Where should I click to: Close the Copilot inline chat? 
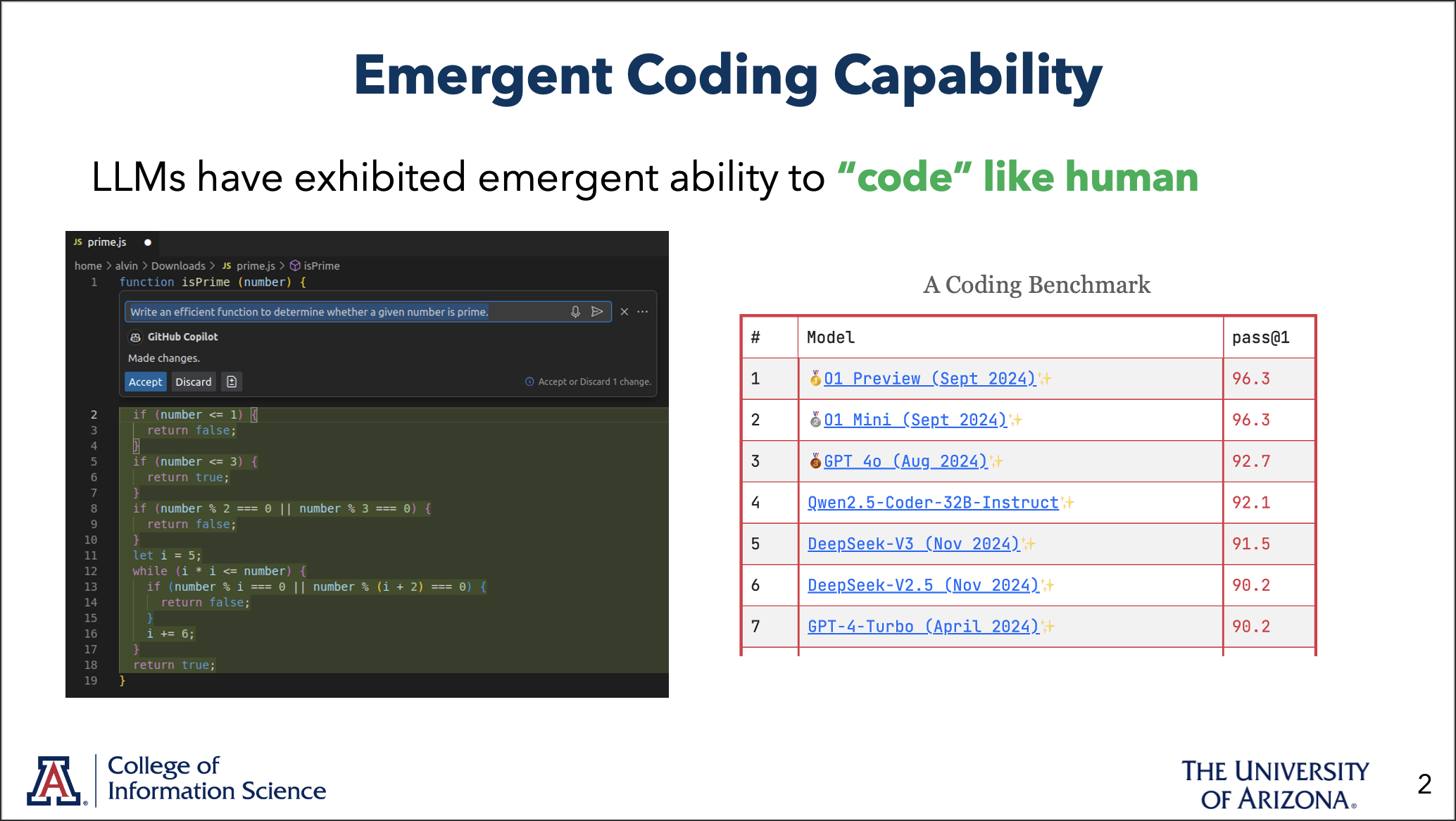coord(624,311)
